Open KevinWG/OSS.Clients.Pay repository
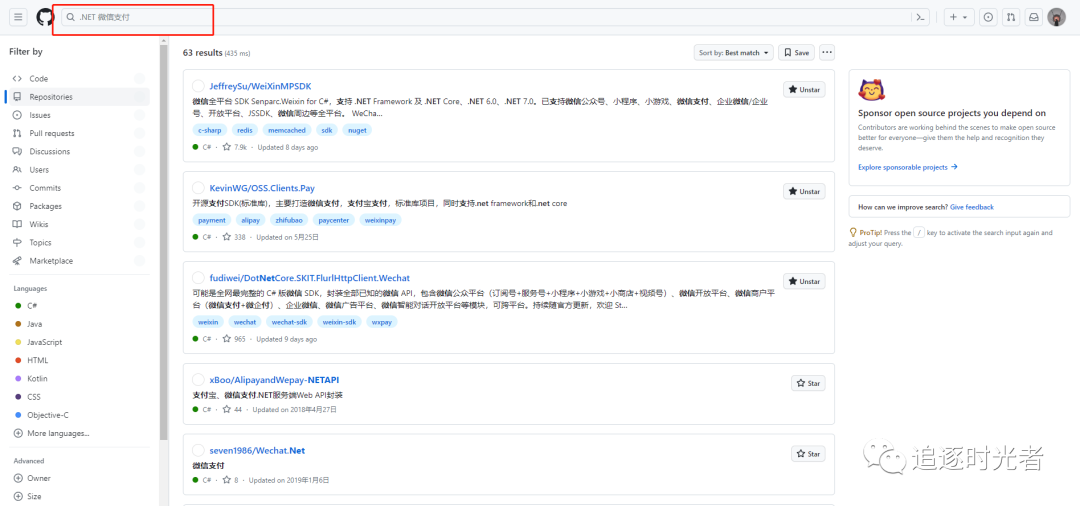Viewport: 1080px width, 506px height. tap(262, 188)
